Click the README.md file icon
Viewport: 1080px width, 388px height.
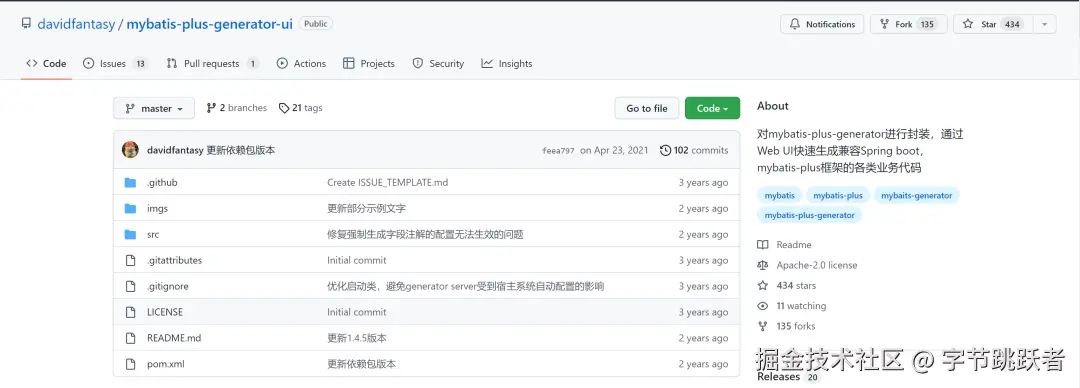[x=130, y=338]
